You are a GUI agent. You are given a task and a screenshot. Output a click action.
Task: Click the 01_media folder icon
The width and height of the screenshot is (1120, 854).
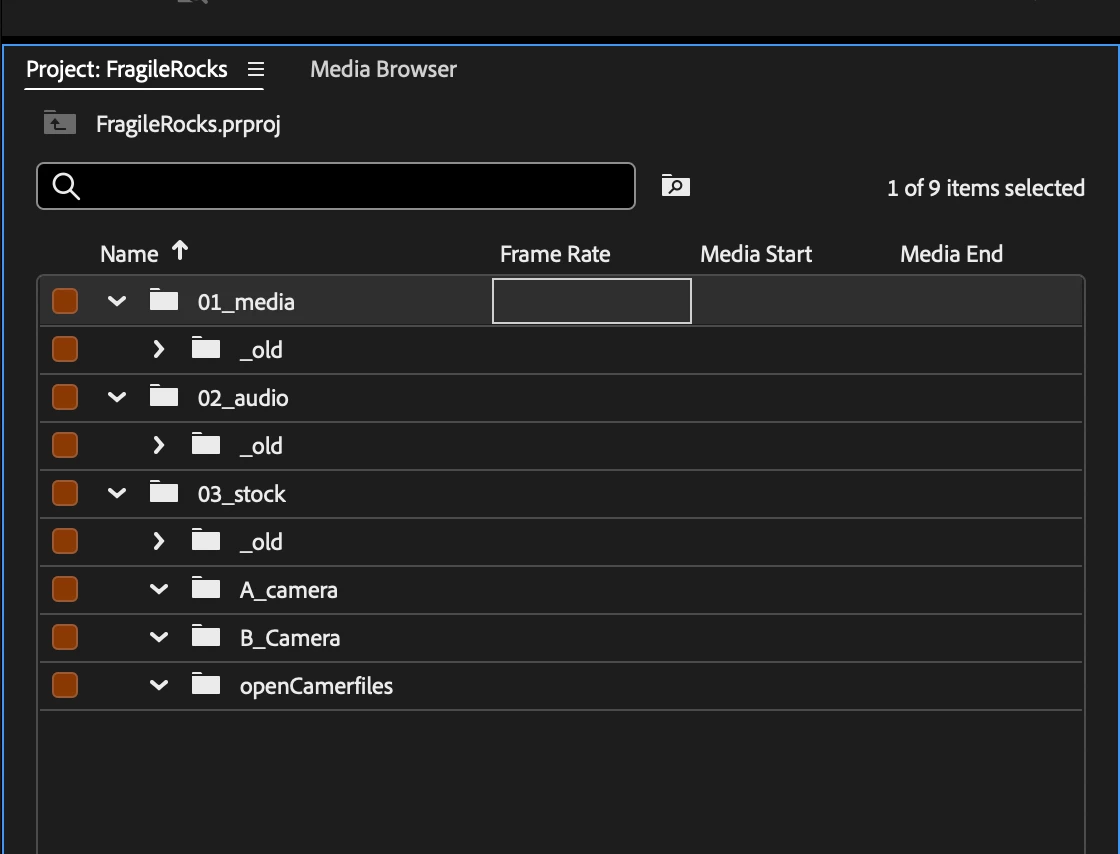tap(164, 300)
